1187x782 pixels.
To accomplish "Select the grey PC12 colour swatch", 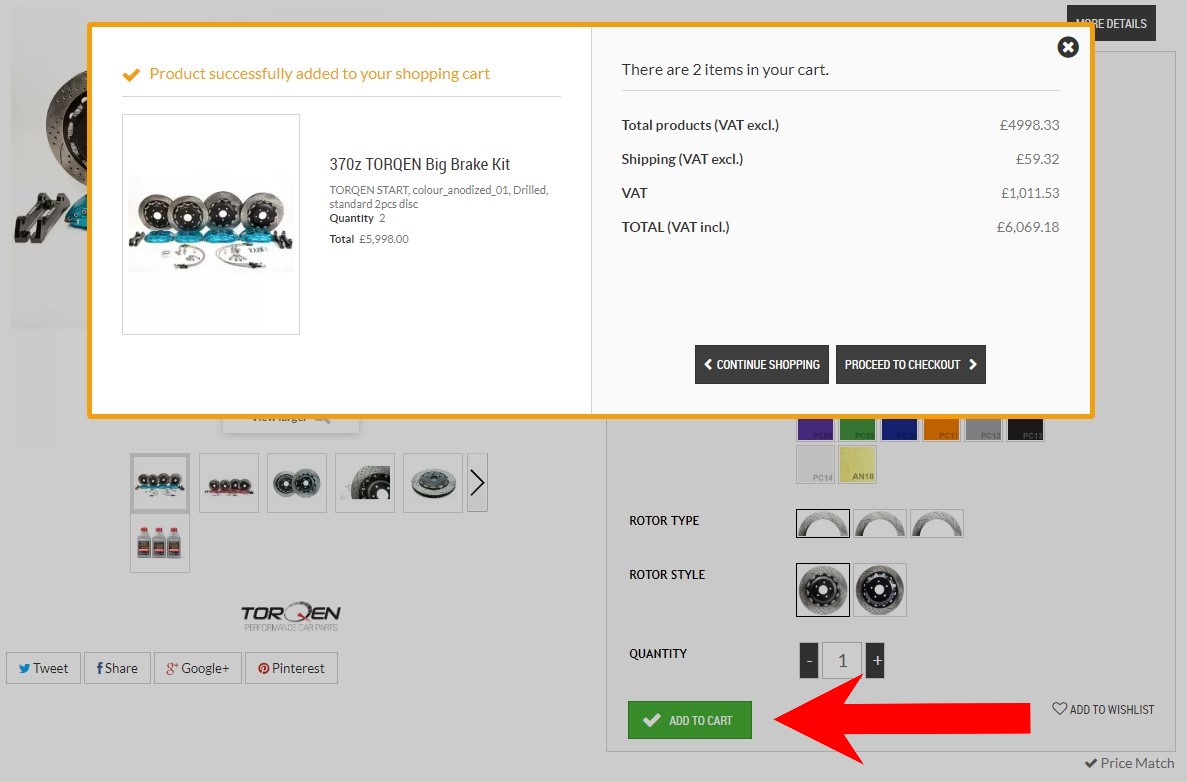I will (983, 429).
